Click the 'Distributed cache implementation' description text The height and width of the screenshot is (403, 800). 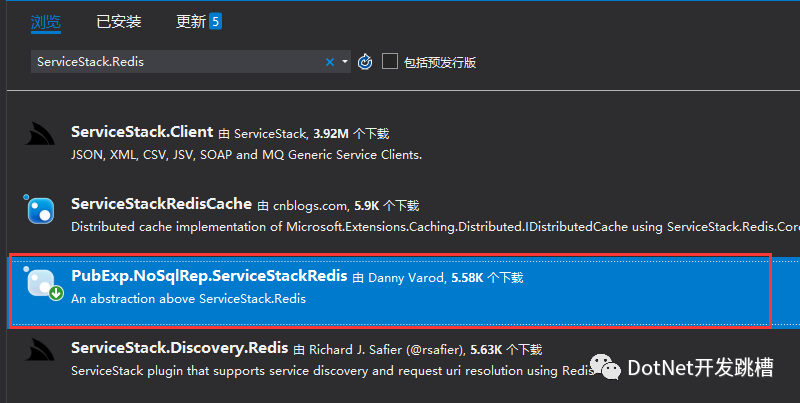[x=436, y=227]
